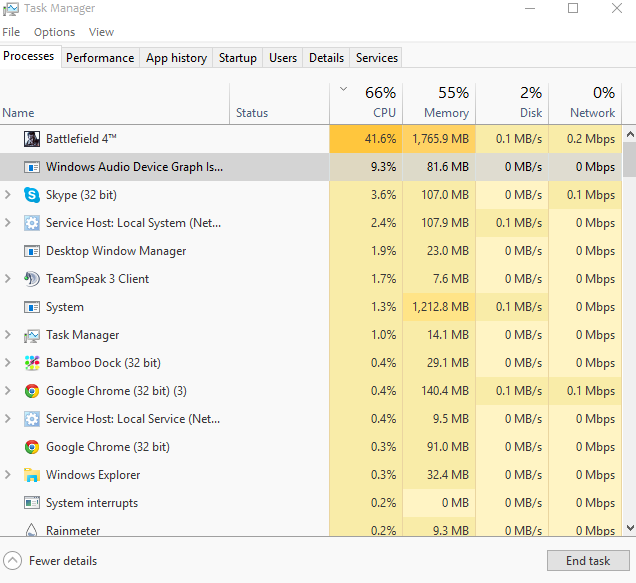Click the Service Host: Local System gear icon
Viewport: 636px width, 583px height.
32,223
